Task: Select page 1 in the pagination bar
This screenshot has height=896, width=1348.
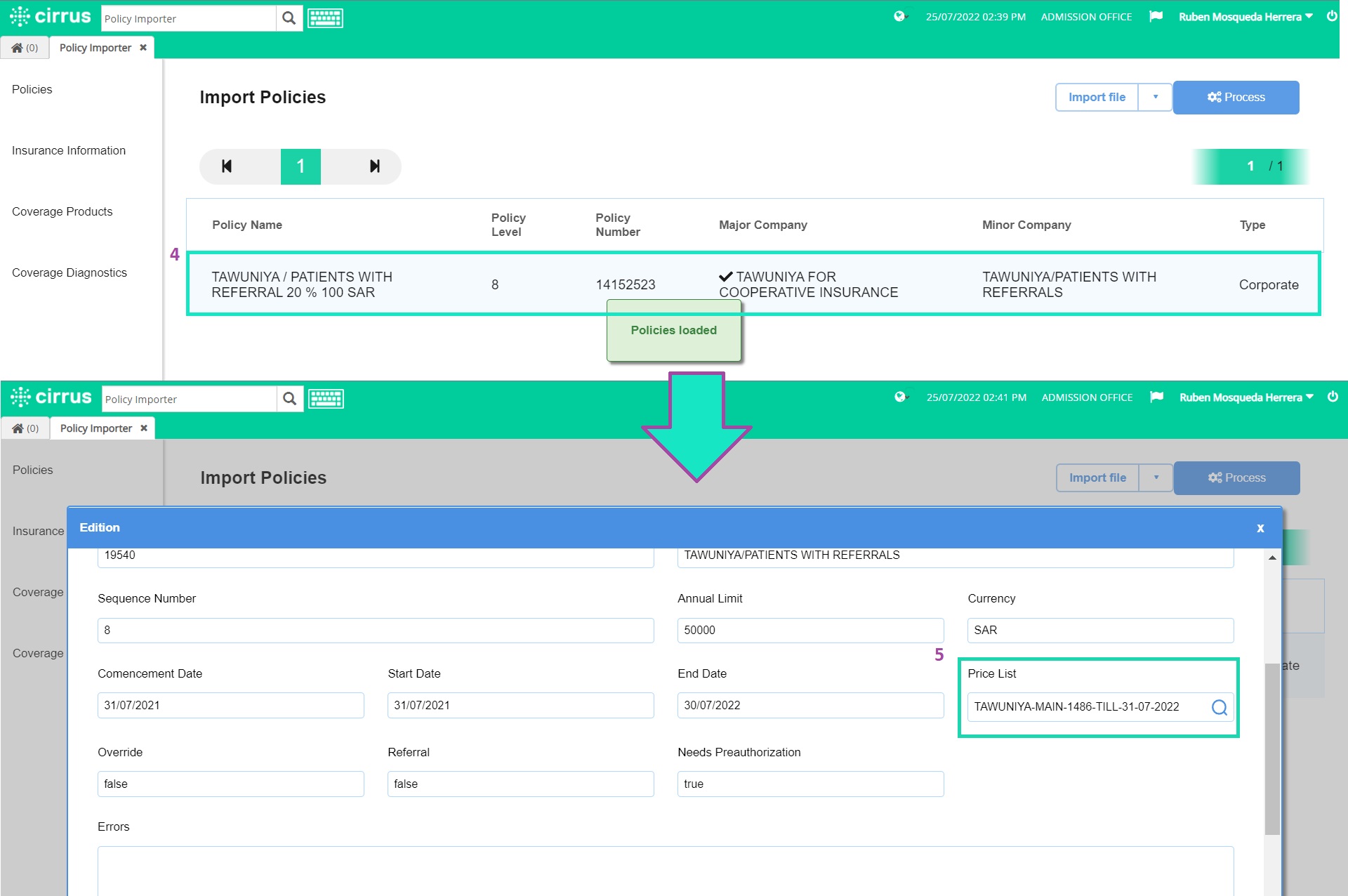Action: pyautogui.click(x=300, y=166)
